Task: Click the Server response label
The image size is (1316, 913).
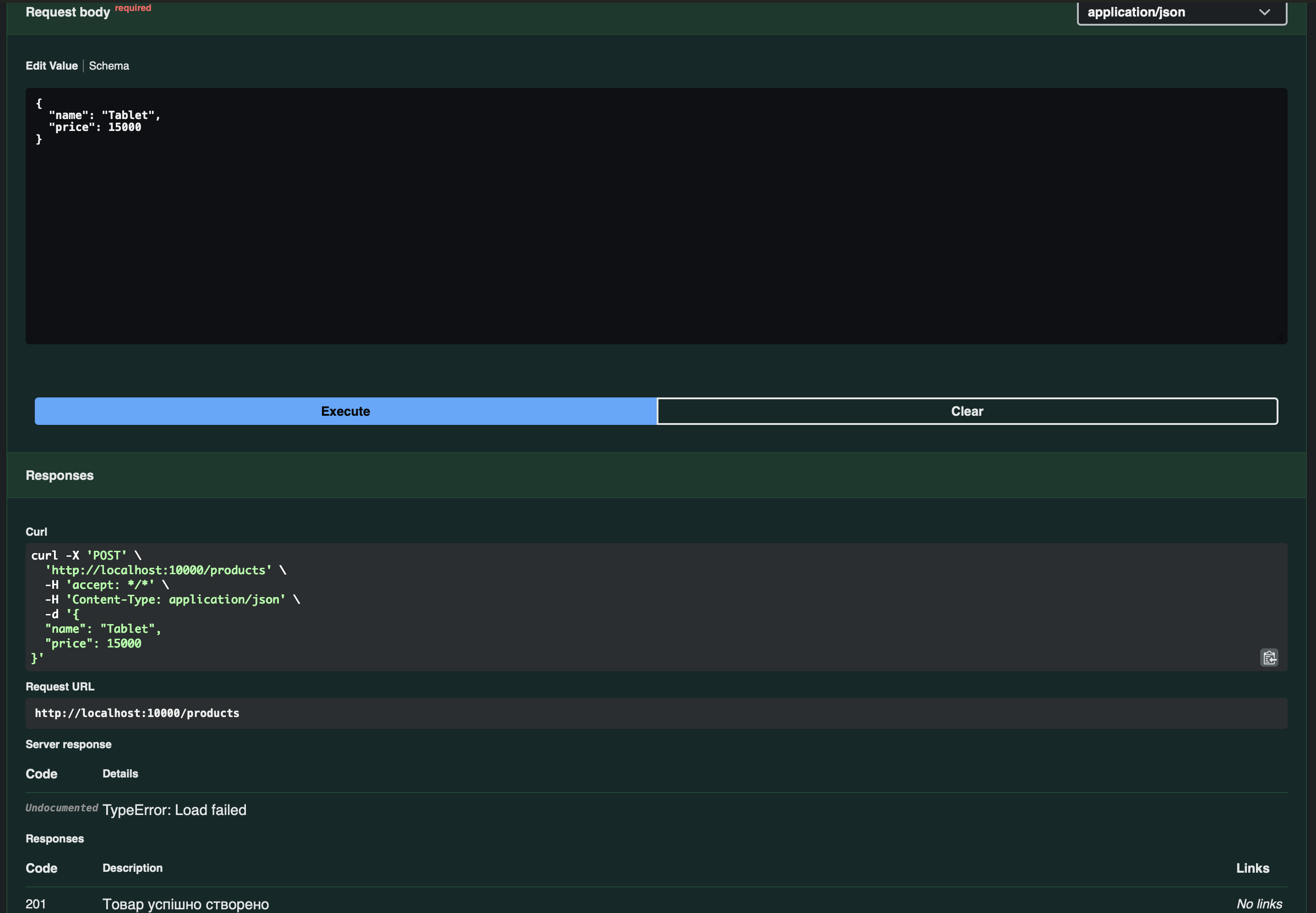Action: (69, 744)
